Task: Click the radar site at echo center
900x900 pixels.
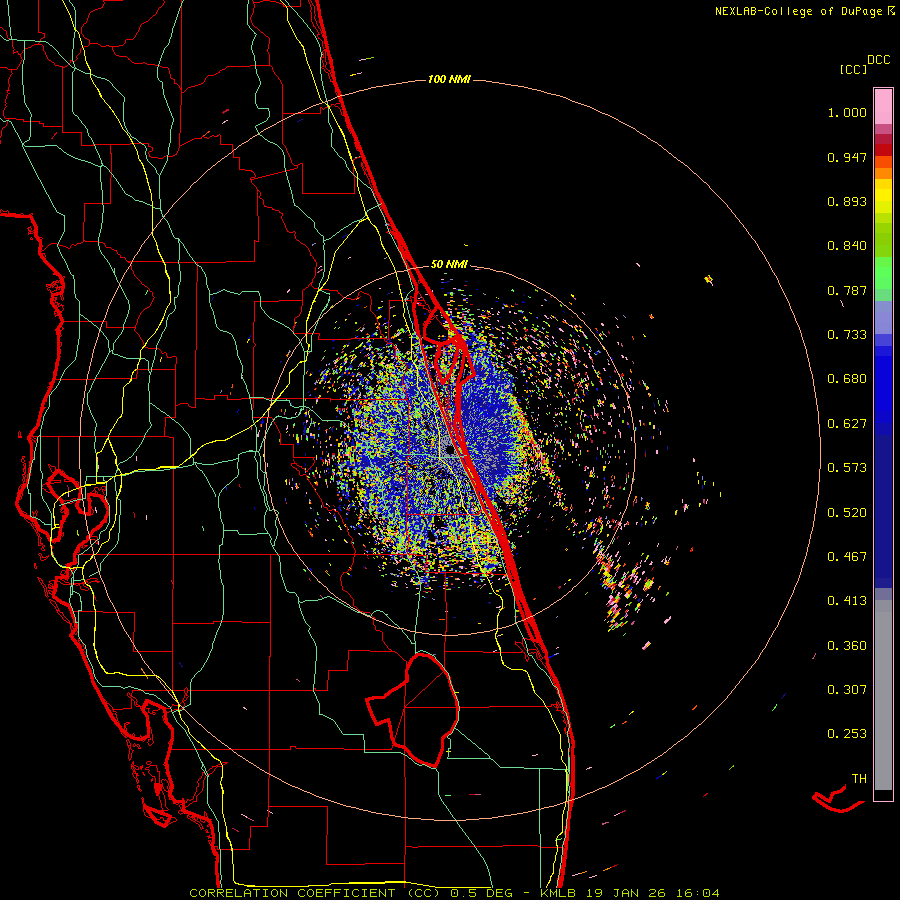Action: [x=449, y=451]
